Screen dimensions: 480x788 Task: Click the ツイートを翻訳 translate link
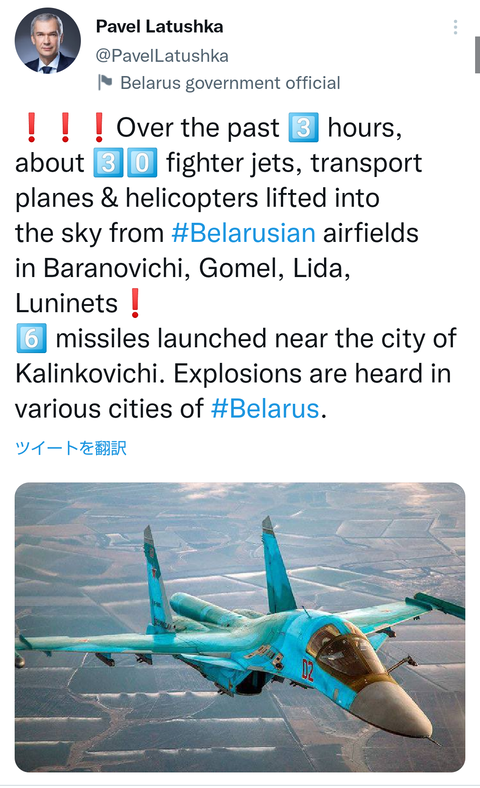(71, 448)
